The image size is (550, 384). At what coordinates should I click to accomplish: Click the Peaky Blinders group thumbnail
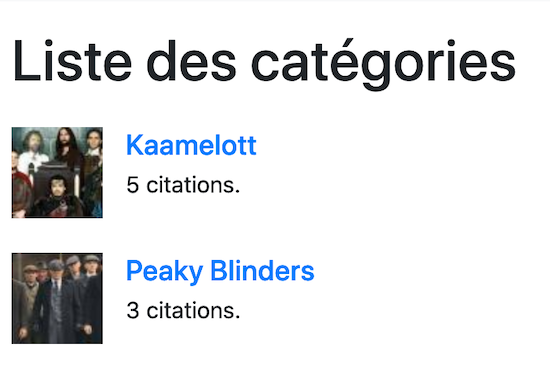coord(57,298)
